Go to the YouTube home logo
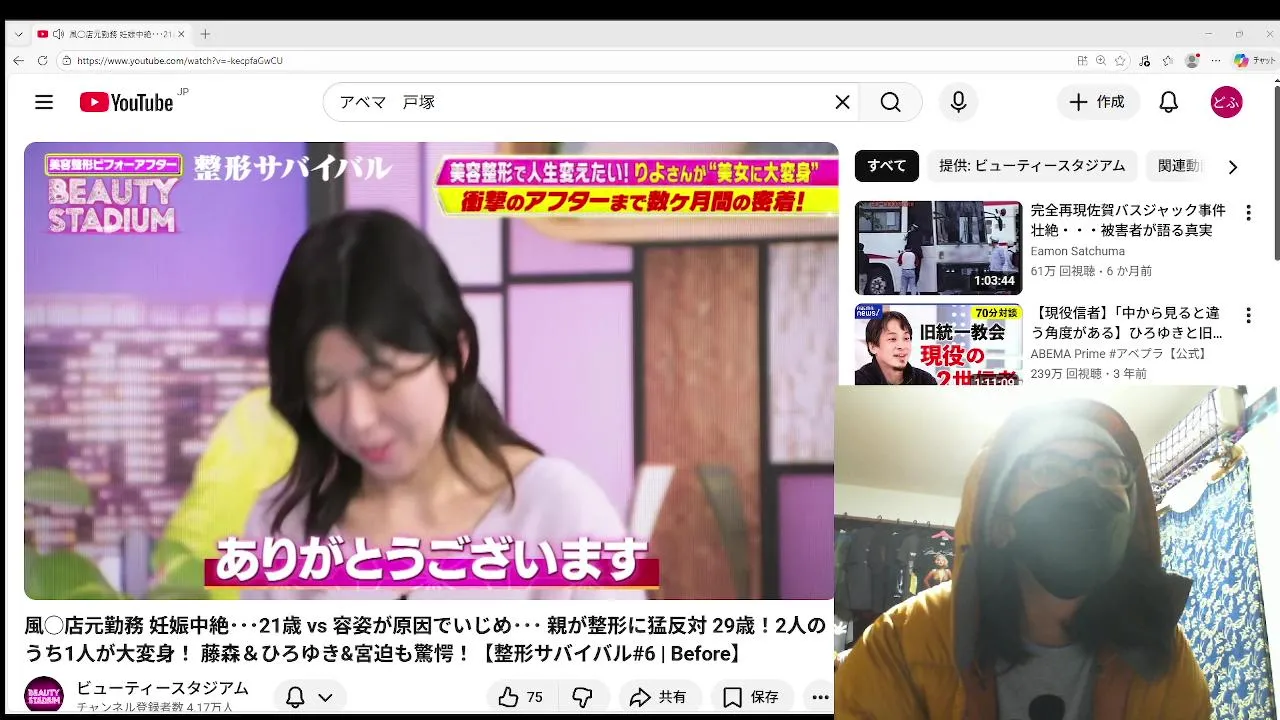The height and width of the screenshot is (720, 1280). pyautogui.click(x=126, y=102)
